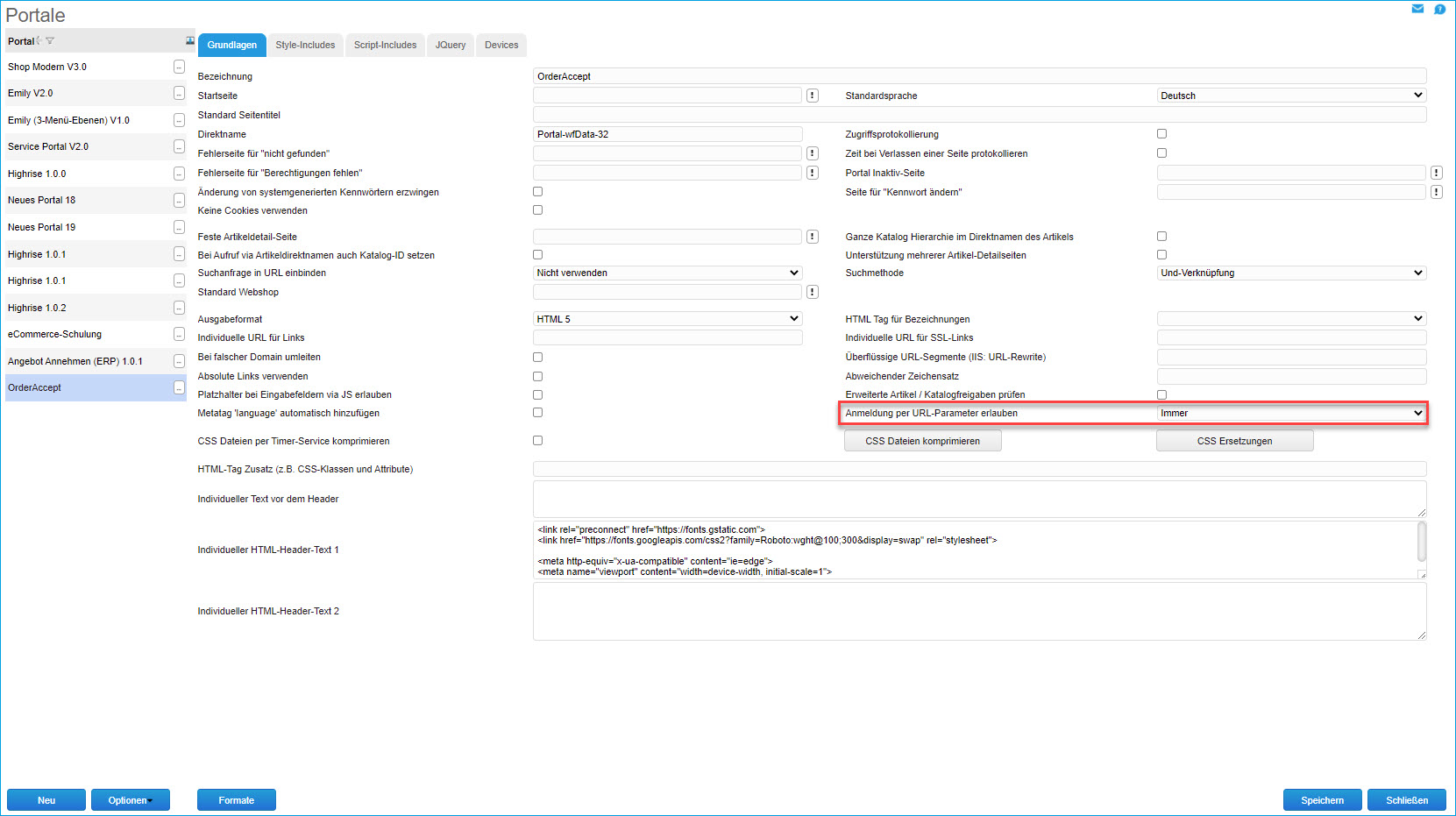Switch to the Style-Includes tab
Viewport: 1456px width, 816px height.
pyautogui.click(x=305, y=45)
